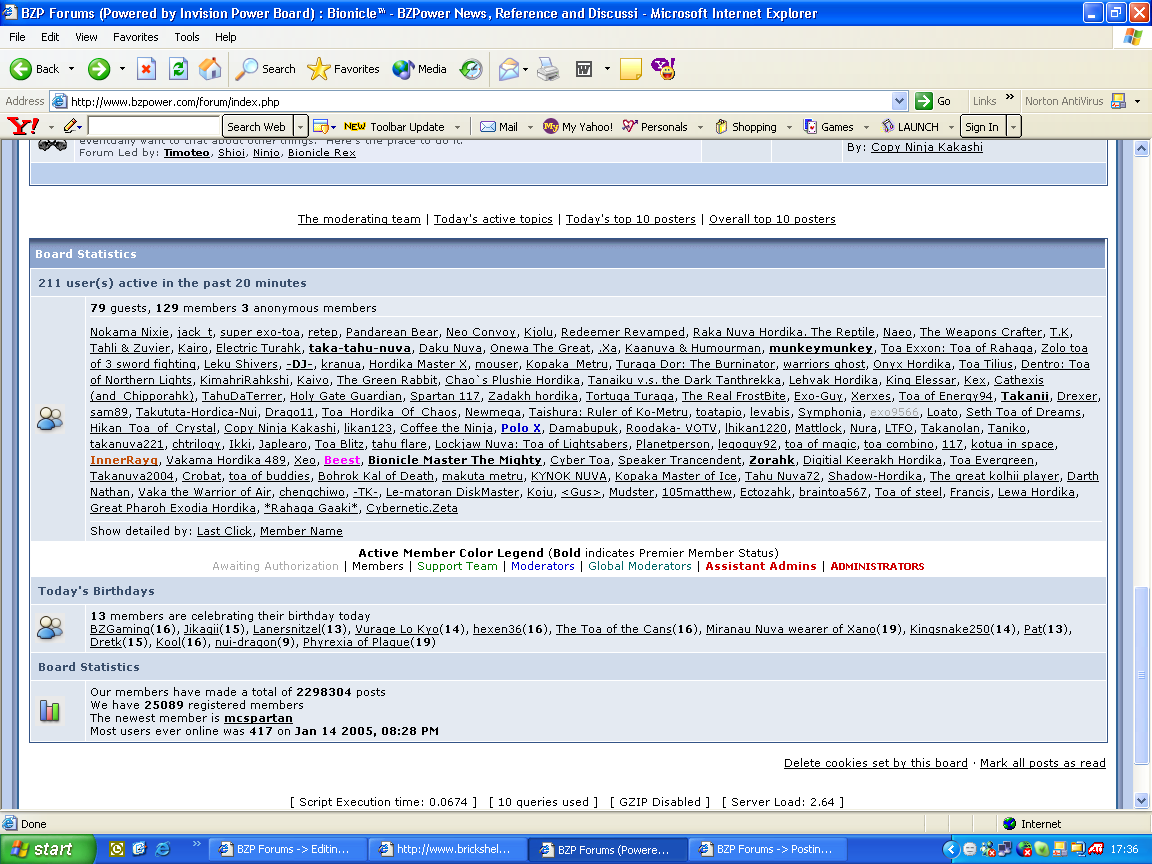Click the Yahoo! logo in toolbar
Image resolution: width=1152 pixels, height=864 pixels.
coord(23,126)
